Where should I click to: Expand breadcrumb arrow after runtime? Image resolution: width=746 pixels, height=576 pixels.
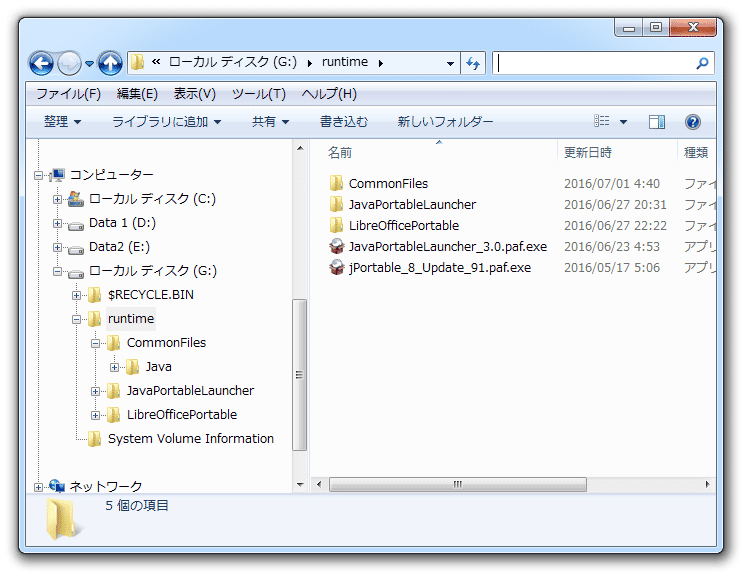tap(381, 63)
